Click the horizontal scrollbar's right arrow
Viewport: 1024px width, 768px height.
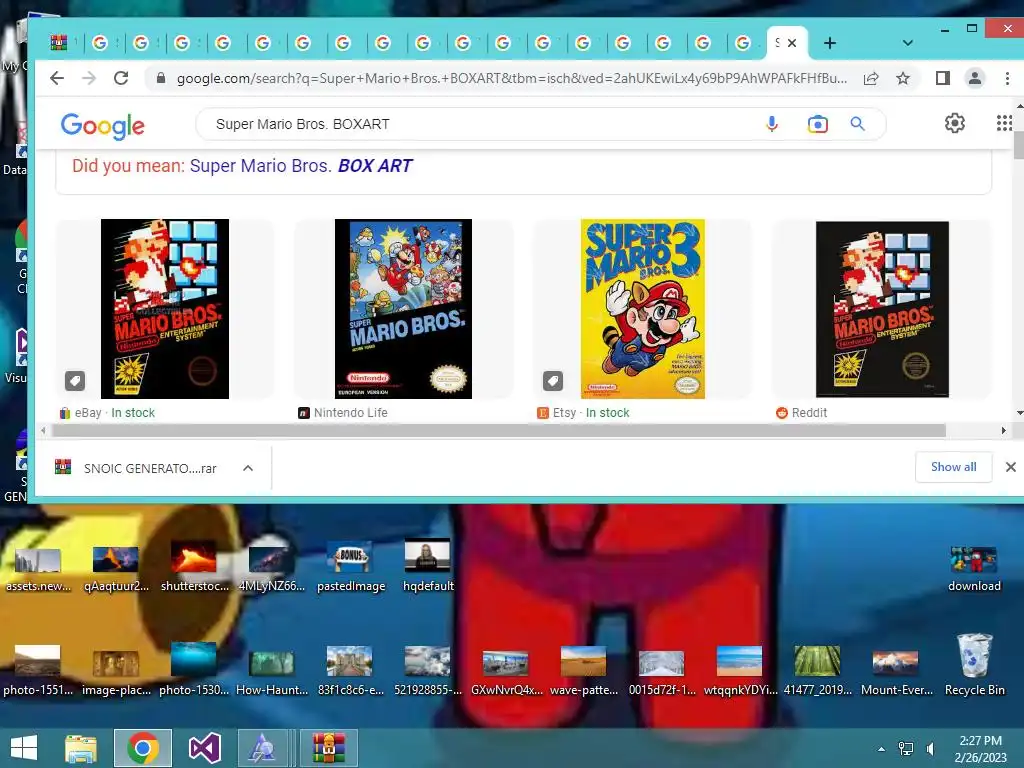(1004, 430)
